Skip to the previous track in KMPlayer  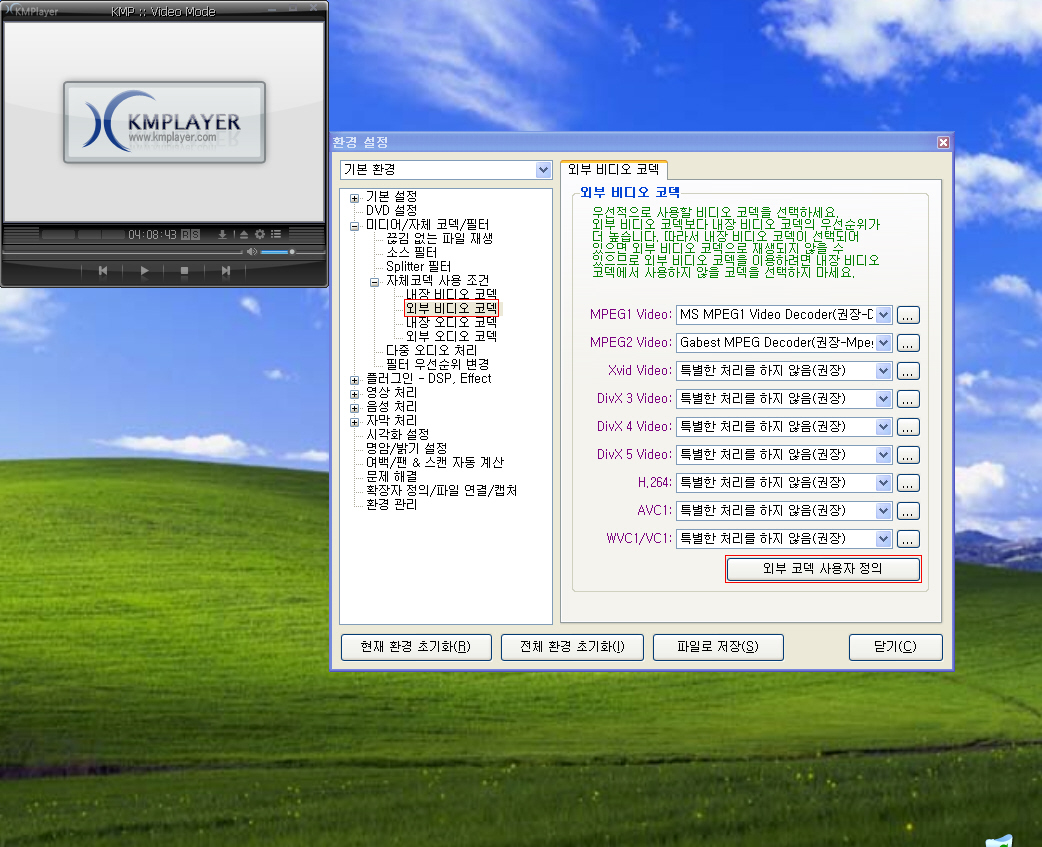102,271
